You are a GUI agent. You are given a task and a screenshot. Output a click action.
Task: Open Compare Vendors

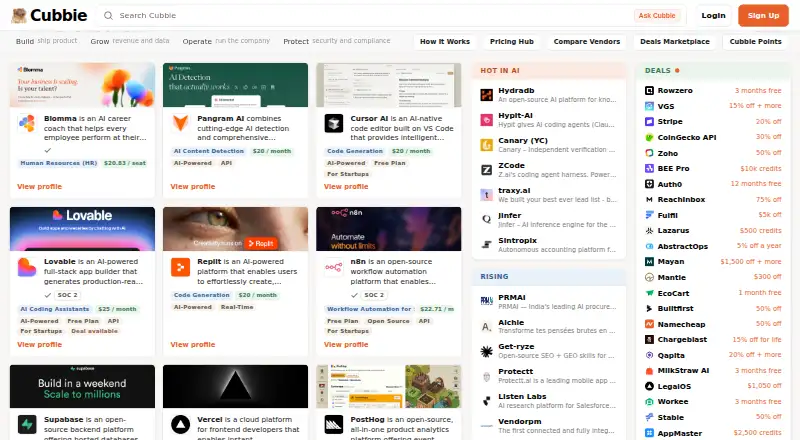point(587,41)
